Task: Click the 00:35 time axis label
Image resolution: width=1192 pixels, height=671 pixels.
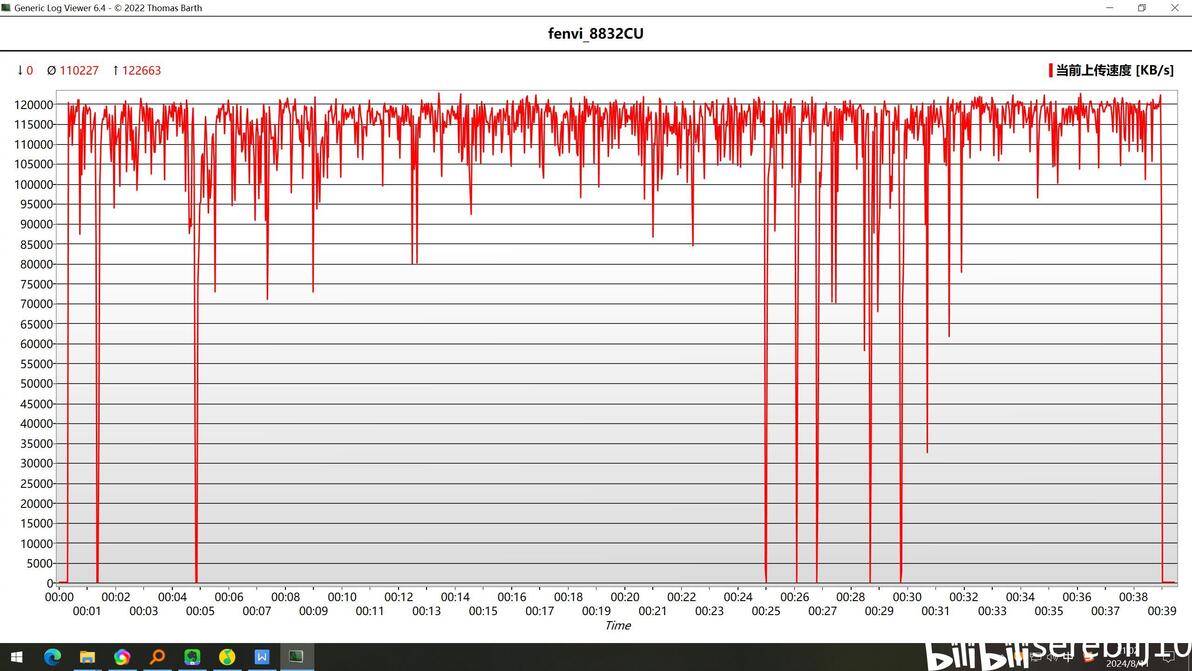Action: [x=1048, y=611]
